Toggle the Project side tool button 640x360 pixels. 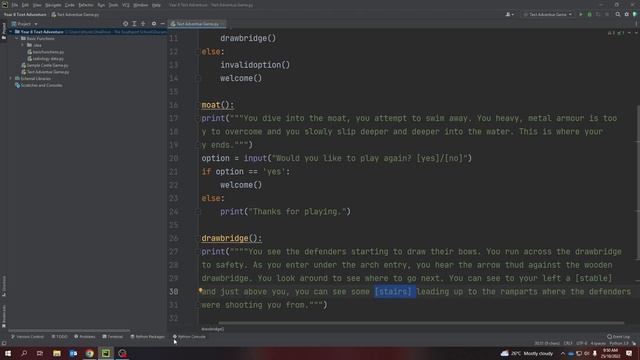pos(4,31)
